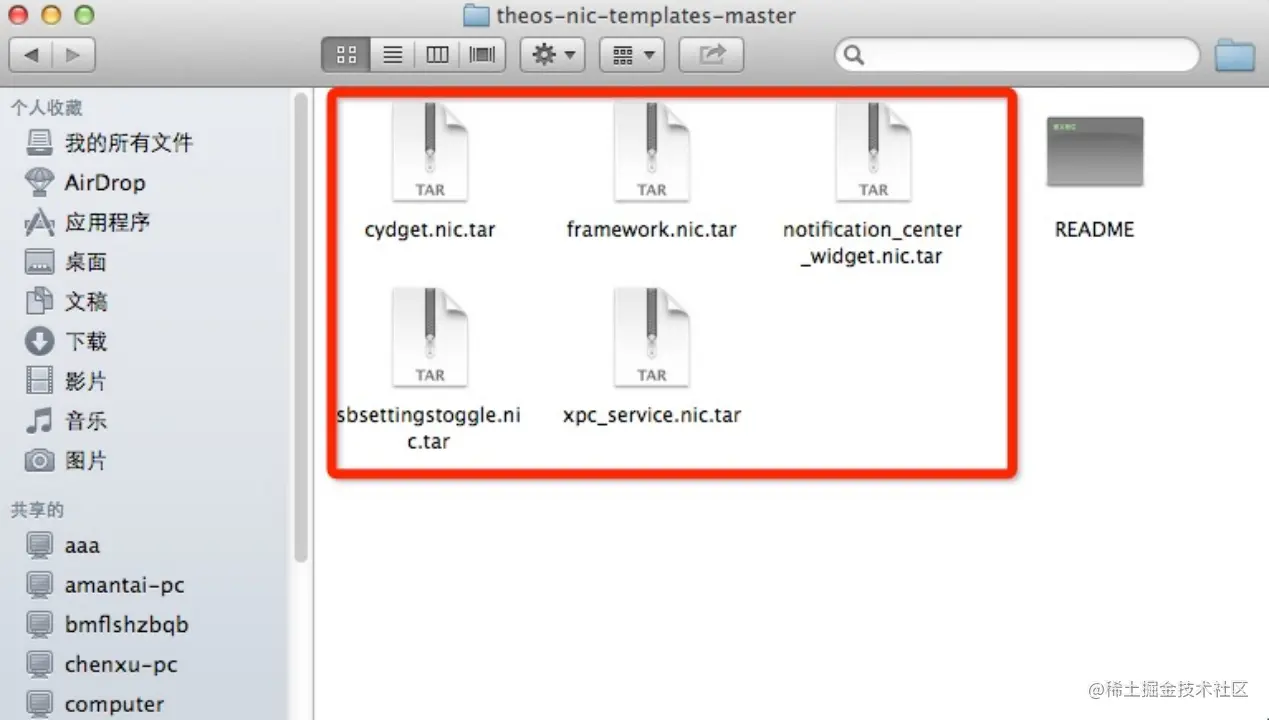Viewport: 1269px width, 720px height.
Task: Click the AirDrop parachute icon
Action: 39,183
